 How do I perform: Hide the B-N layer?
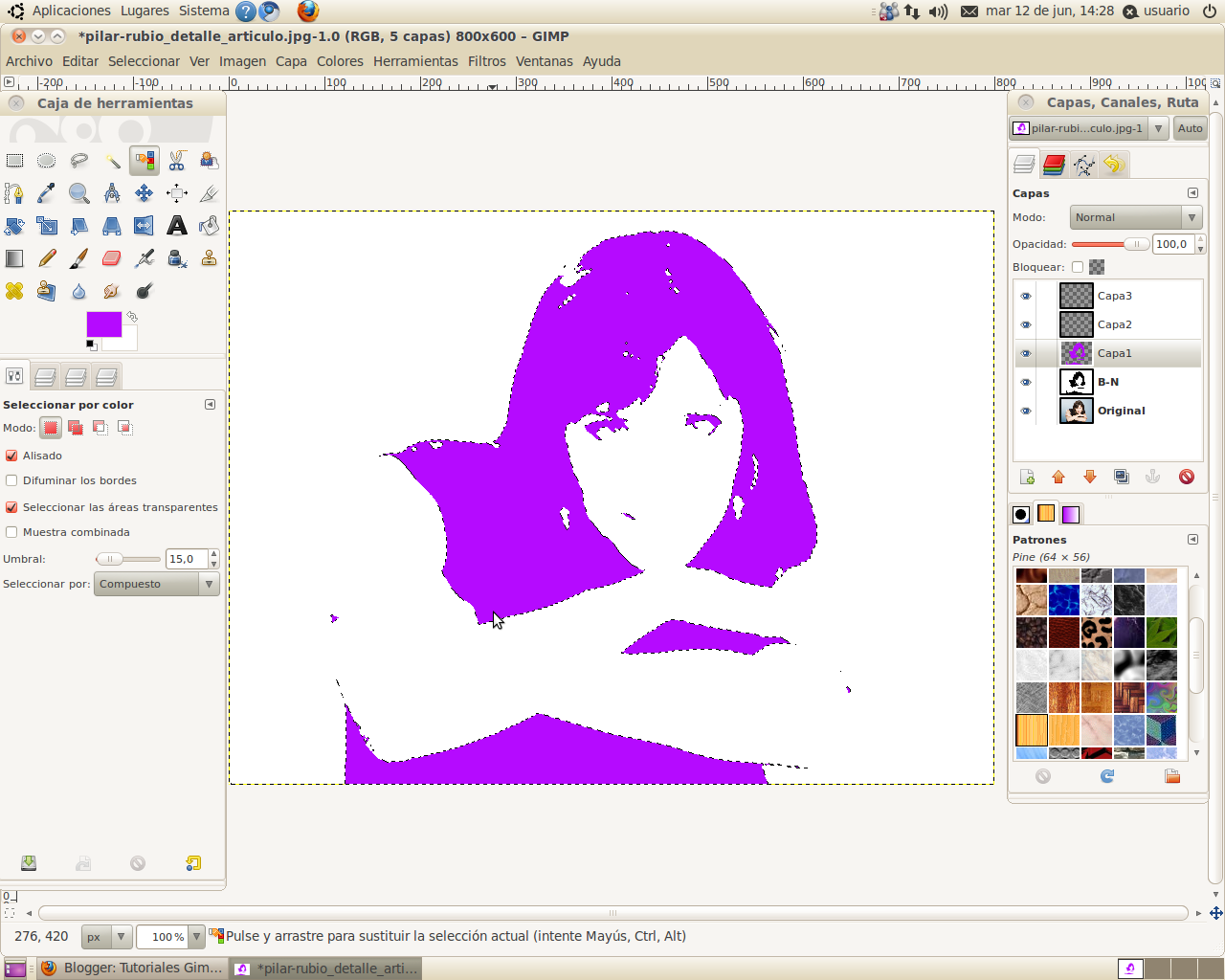[x=1025, y=382]
